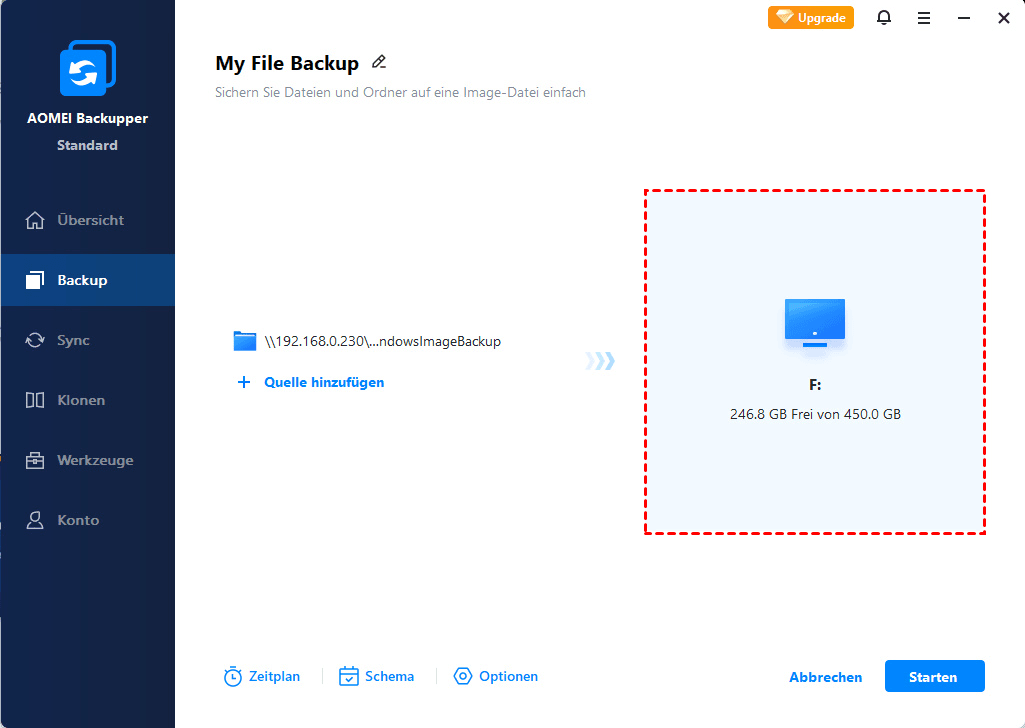The image size is (1025, 728).
Task: Select the Backup sidebar item
Action: 88,280
